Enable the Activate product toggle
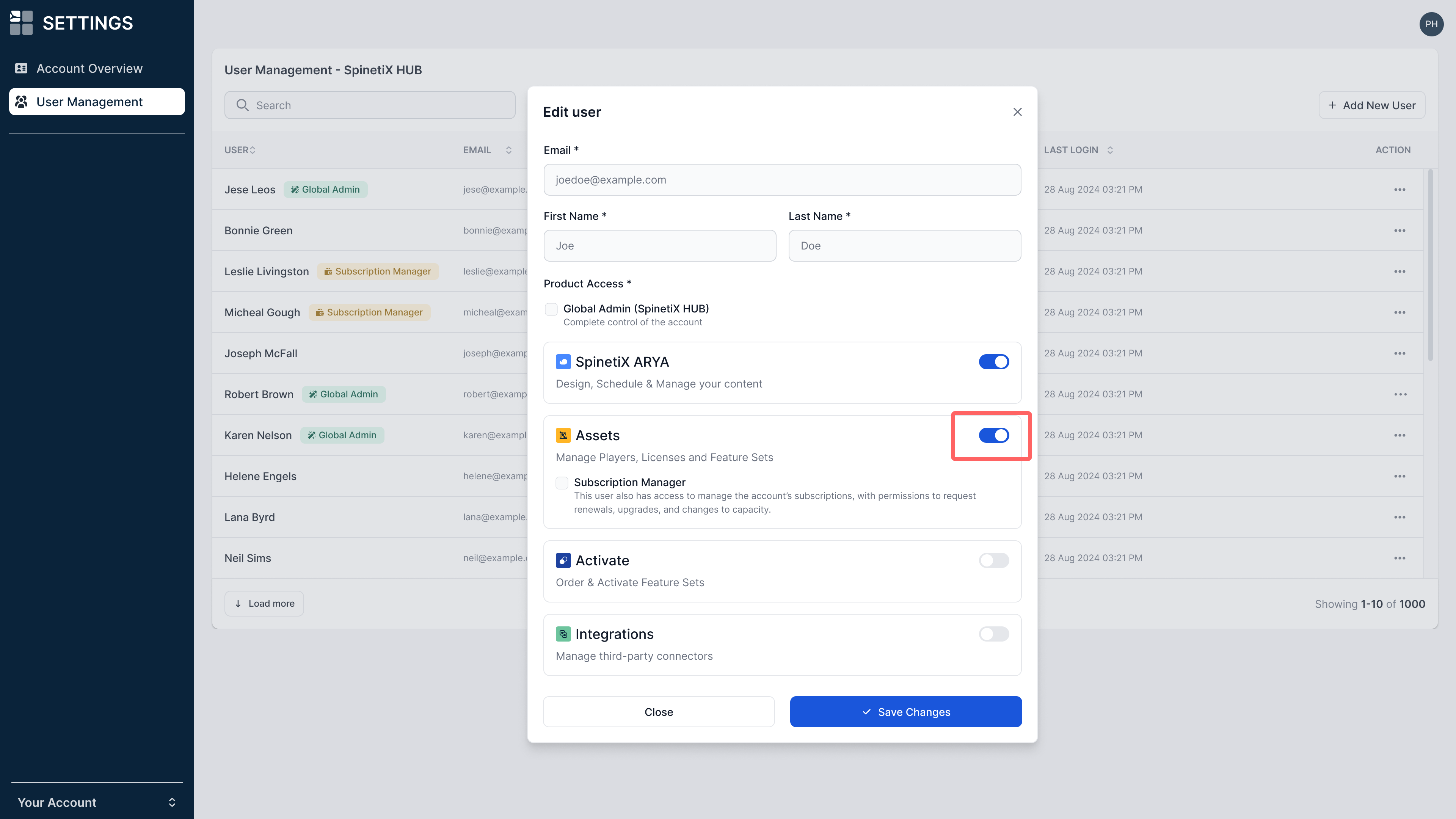 pos(994,560)
